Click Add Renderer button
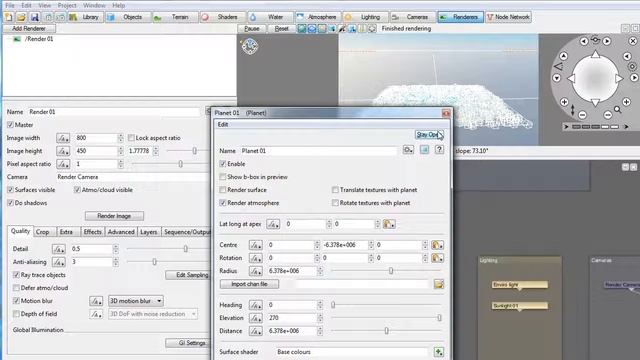The width and height of the screenshot is (640, 360). coord(29,29)
